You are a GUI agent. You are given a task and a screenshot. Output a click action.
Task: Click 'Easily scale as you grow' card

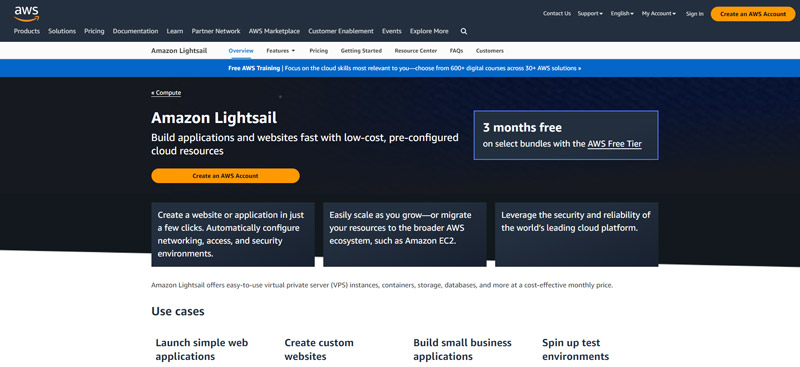[x=405, y=234]
